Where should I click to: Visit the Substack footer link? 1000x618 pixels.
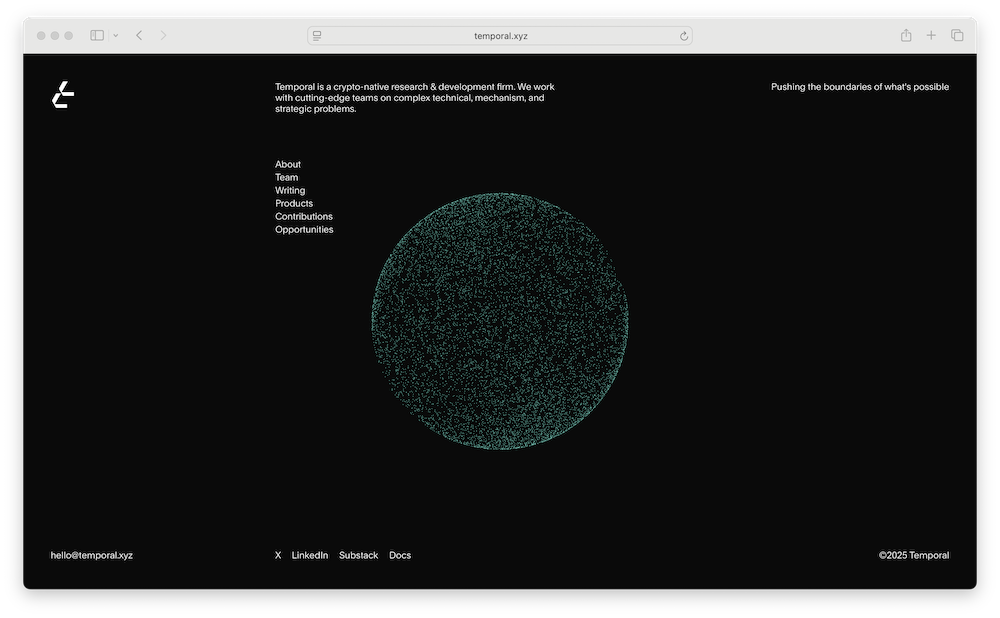click(x=358, y=555)
